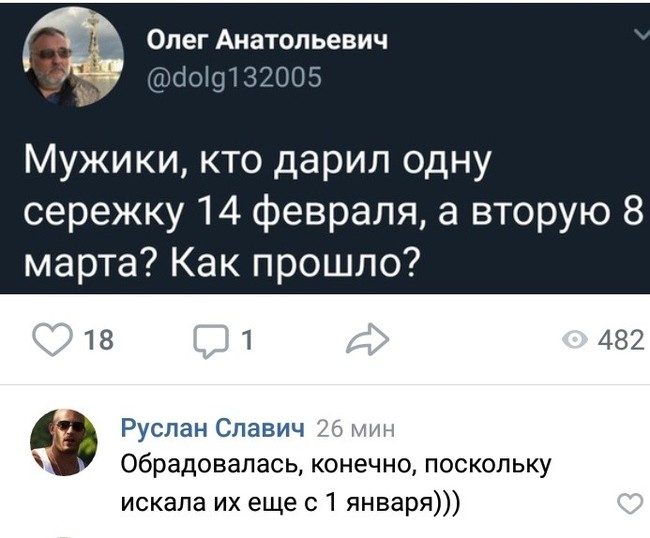Click the view count 482
Image resolution: width=650 pixels, height=538 pixels.
pos(620,341)
